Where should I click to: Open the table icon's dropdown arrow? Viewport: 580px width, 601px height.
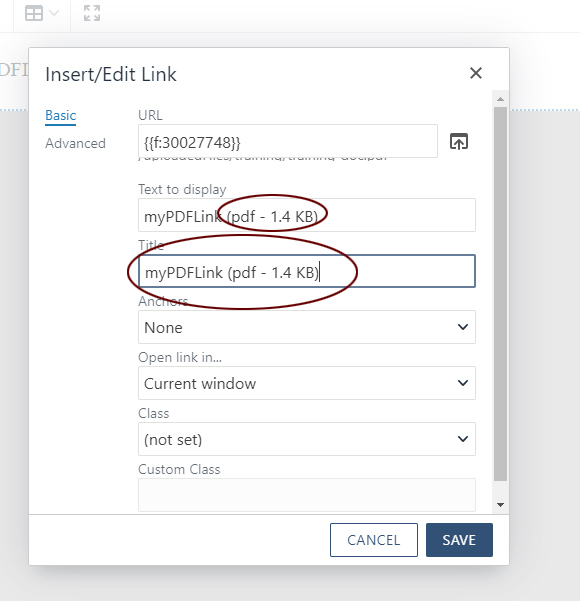54,13
